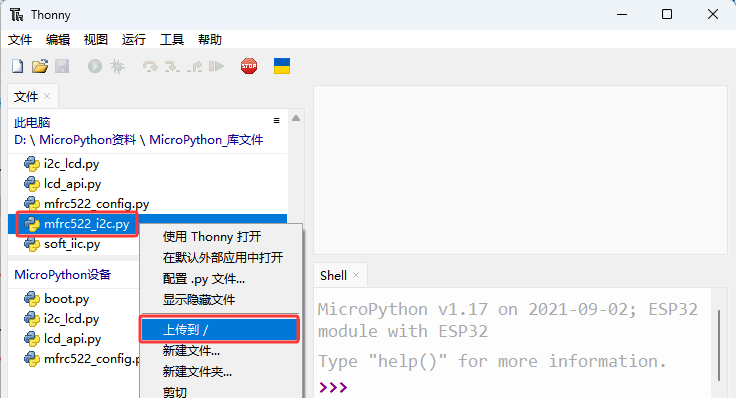The height and width of the screenshot is (398, 736).
Task: Run current script with green play icon
Action: click(95, 66)
